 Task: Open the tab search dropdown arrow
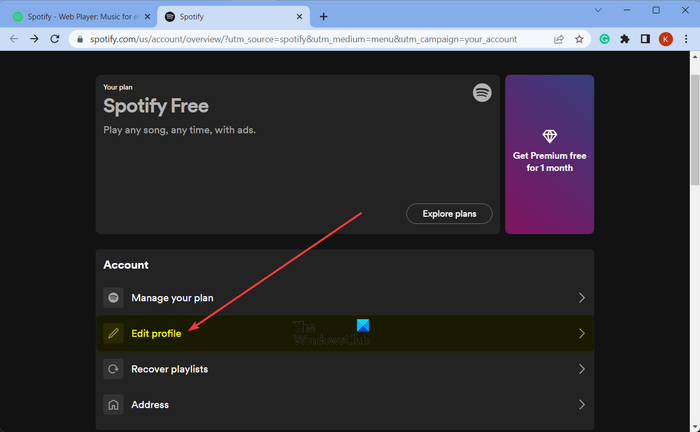pyautogui.click(x=598, y=10)
